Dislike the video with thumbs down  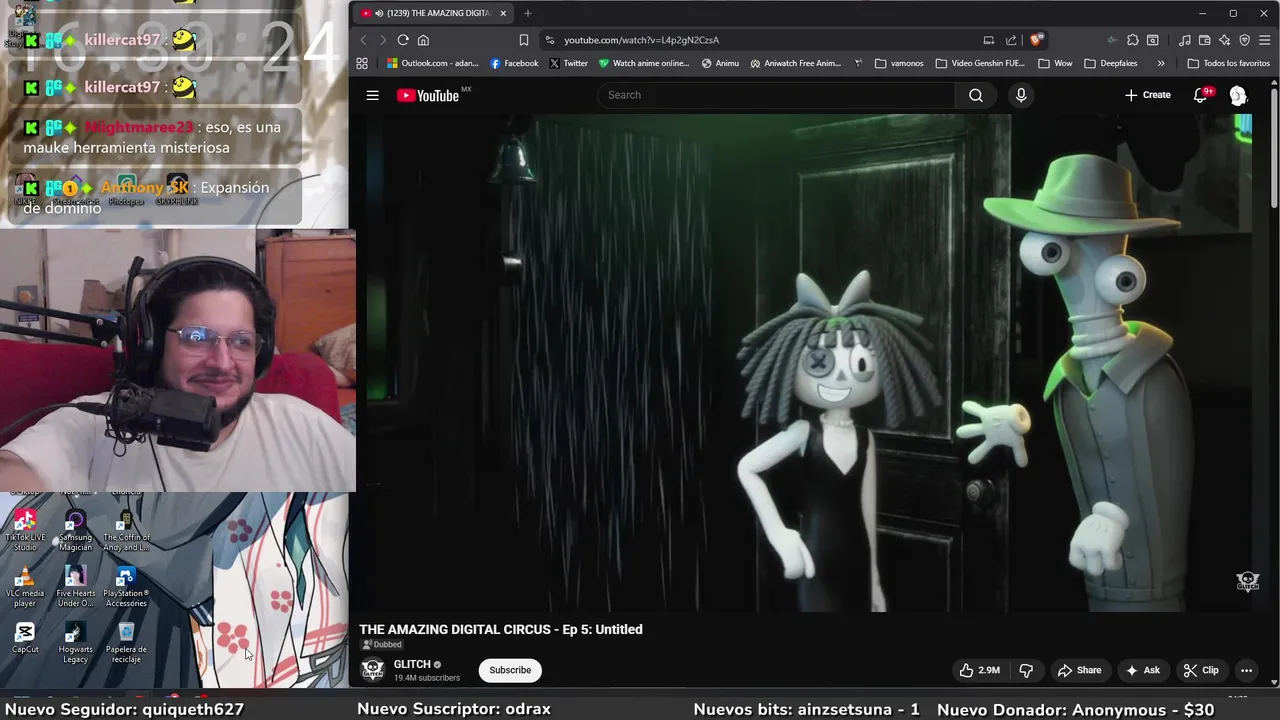pyautogui.click(x=1026, y=670)
